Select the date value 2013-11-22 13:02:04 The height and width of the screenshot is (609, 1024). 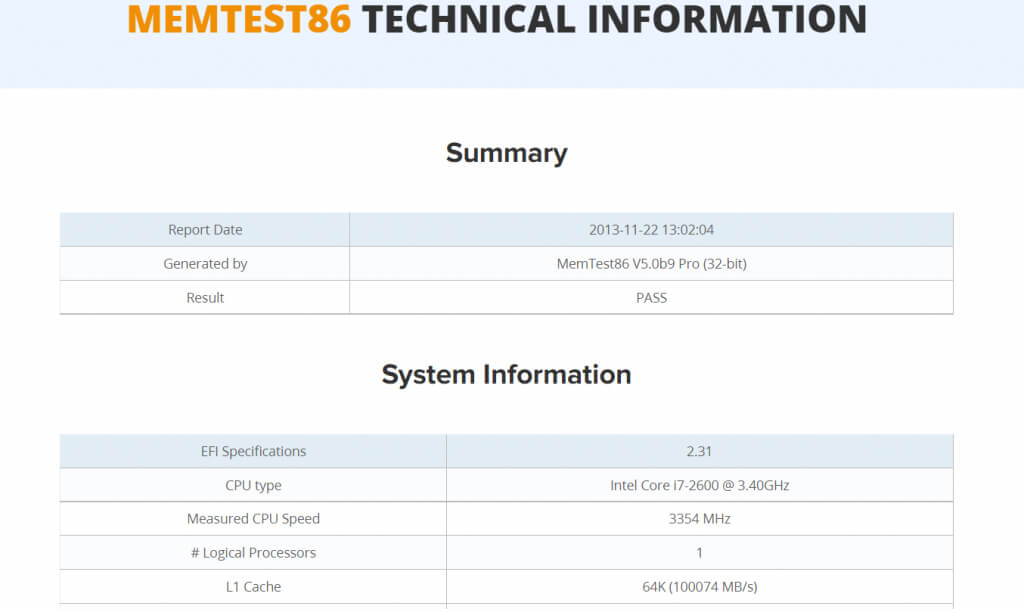click(651, 230)
